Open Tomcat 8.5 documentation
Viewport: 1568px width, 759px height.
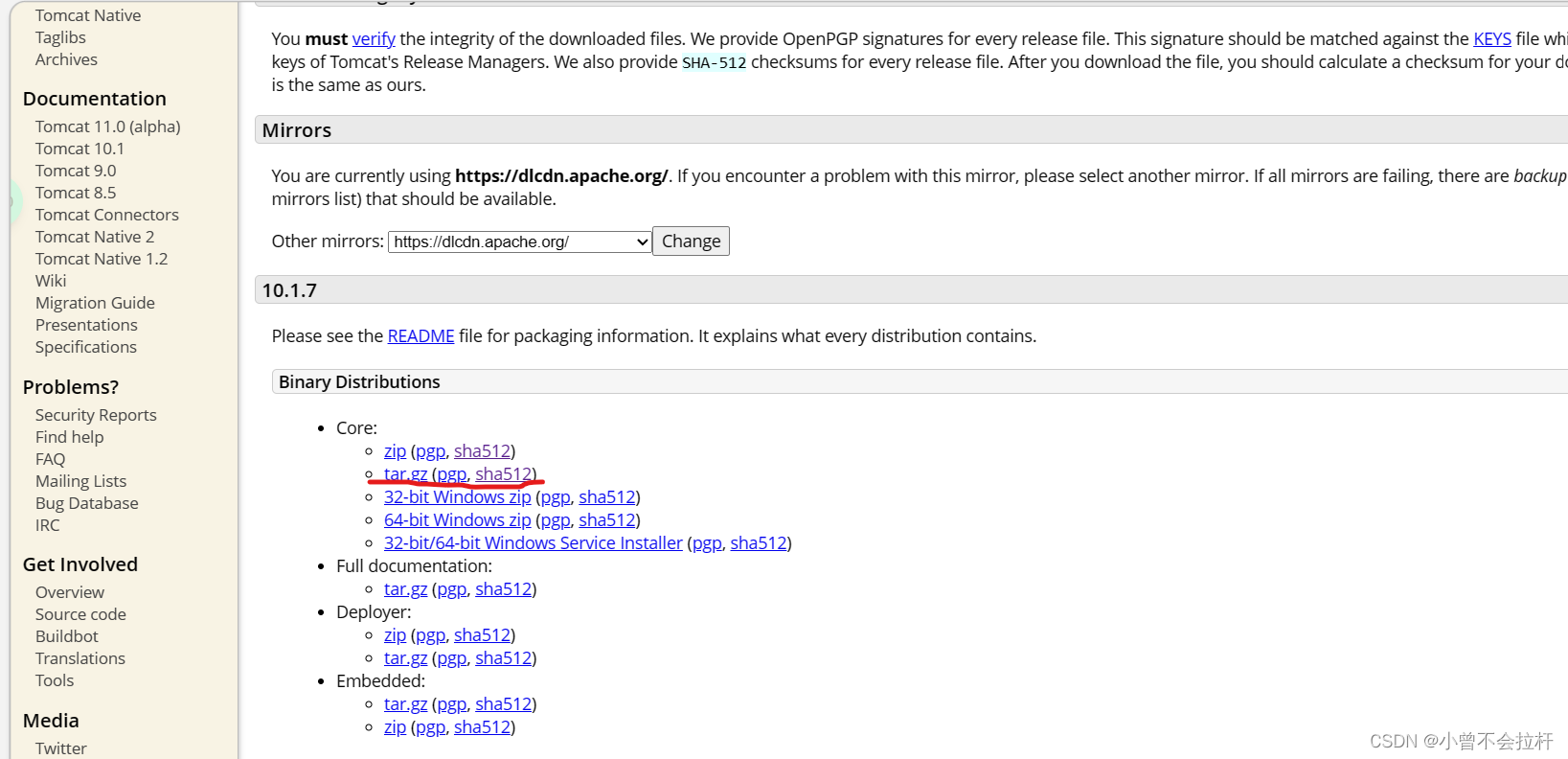[76, 193]
